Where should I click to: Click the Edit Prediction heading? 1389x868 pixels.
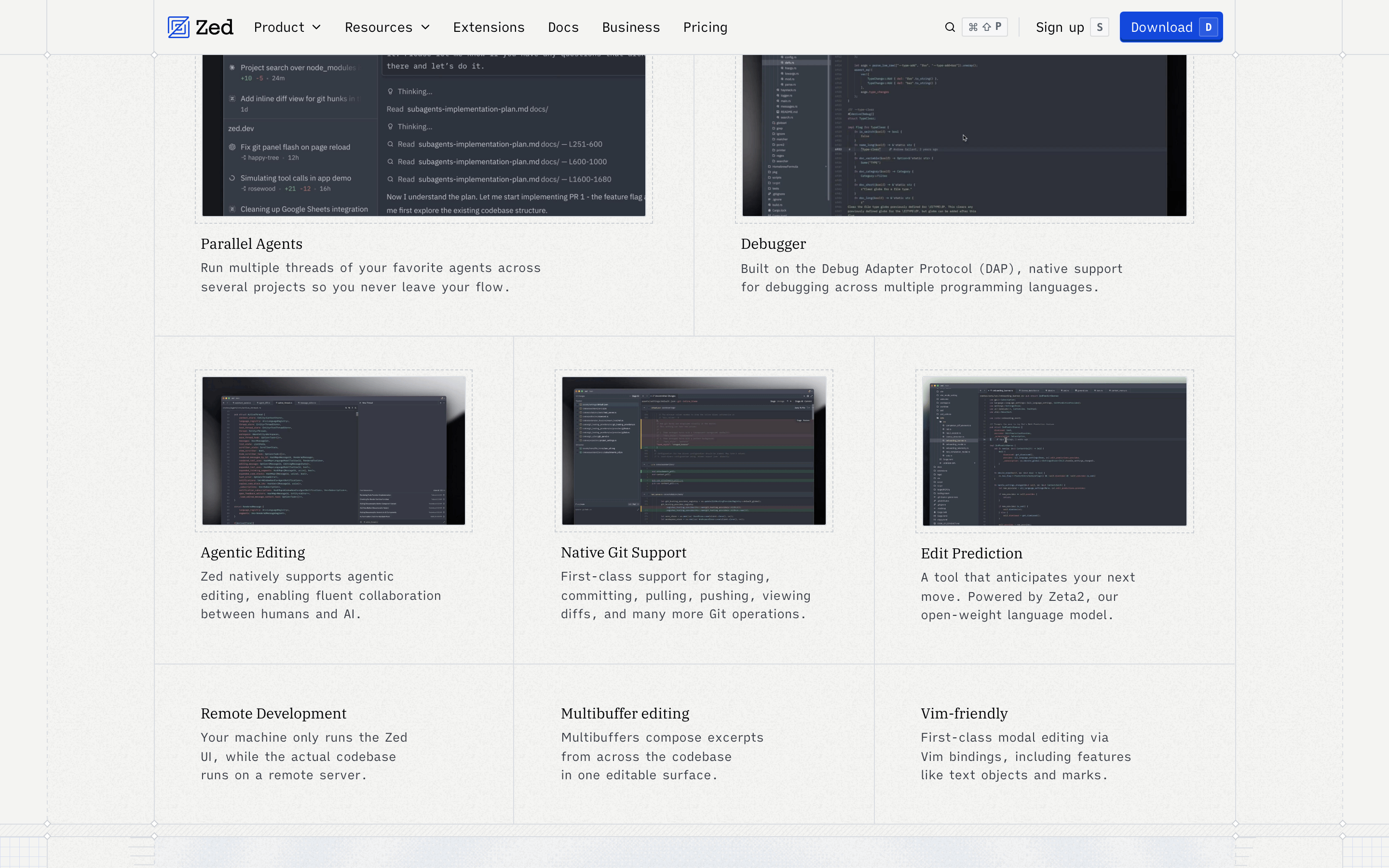click(x=971, y=554)
